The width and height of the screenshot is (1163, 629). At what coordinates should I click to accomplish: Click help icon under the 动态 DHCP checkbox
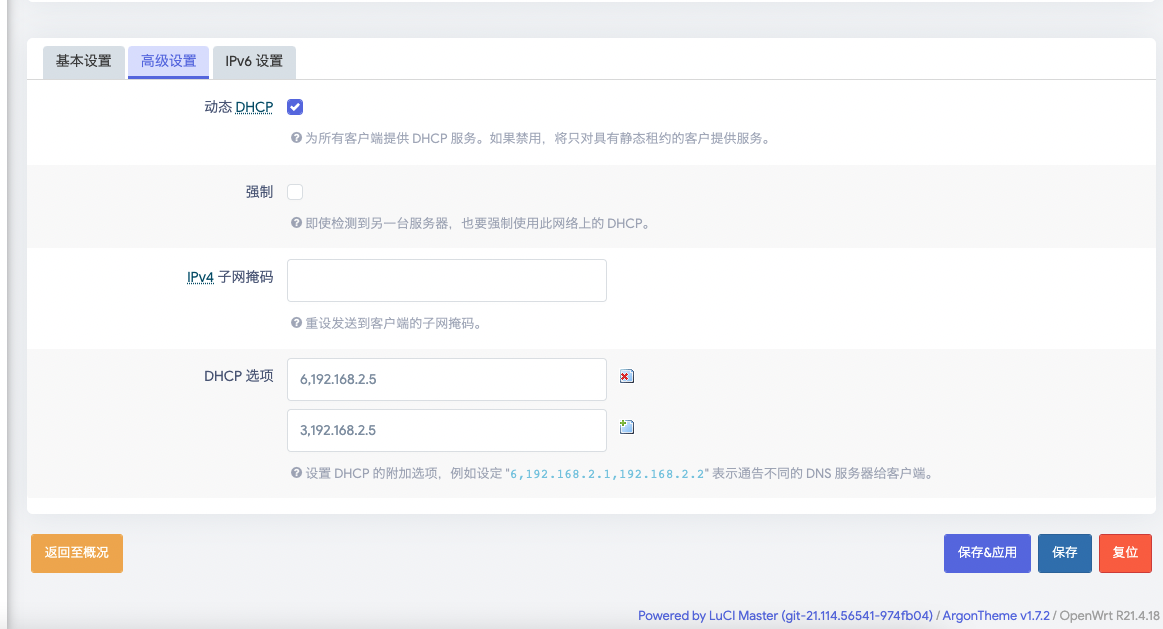(296, 139)
